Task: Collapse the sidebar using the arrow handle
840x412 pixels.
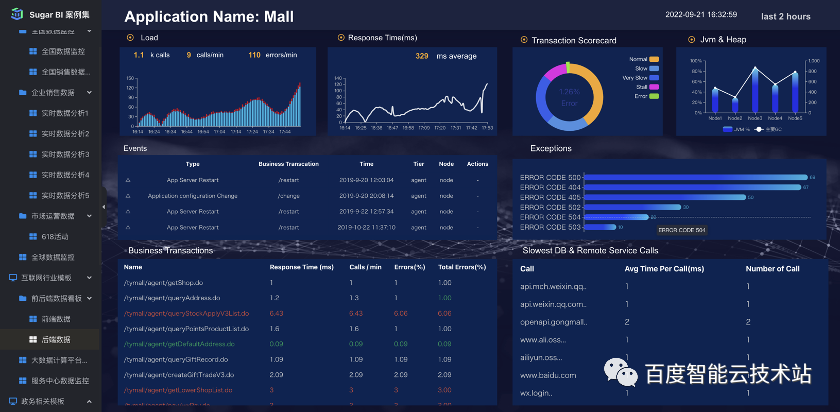Action: (x=103, y=207)
